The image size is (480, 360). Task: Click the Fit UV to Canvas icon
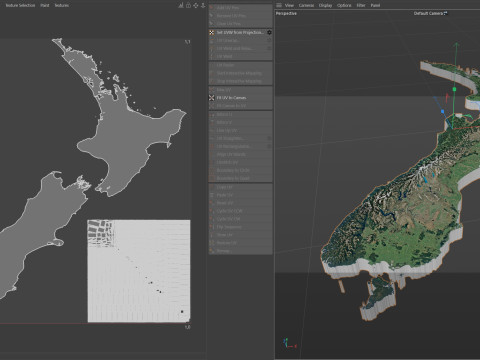(x=212, y=98)
